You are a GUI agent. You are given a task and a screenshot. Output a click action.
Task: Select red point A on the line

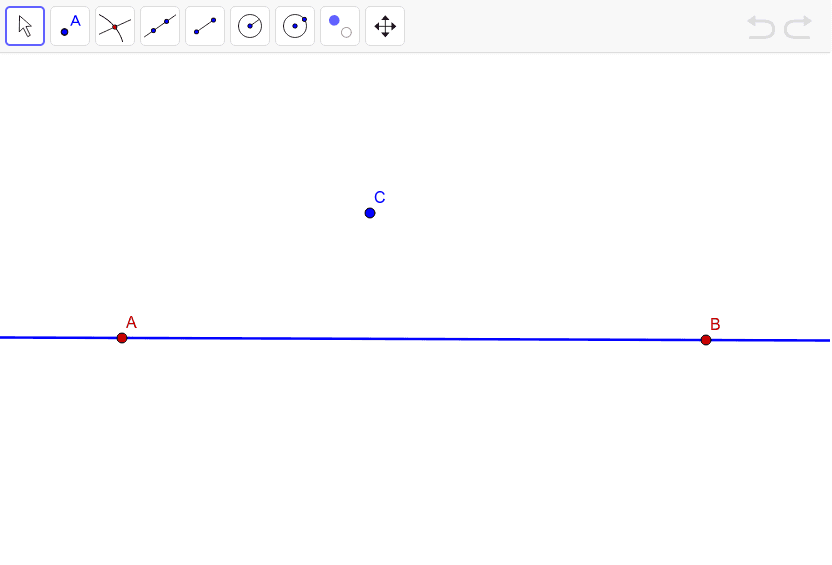click(x=122, y=338)
